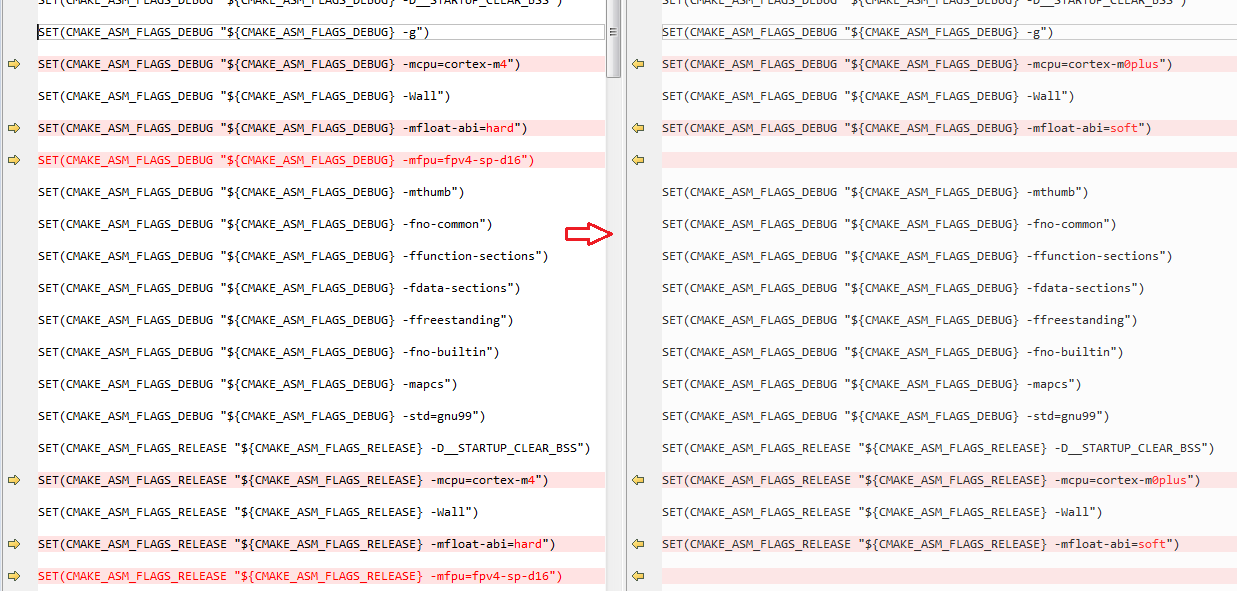
Task: Click the yellow arrow beside left RELEASE -mcpu=cortex-m4 line
Action: (x=14, y=480)
